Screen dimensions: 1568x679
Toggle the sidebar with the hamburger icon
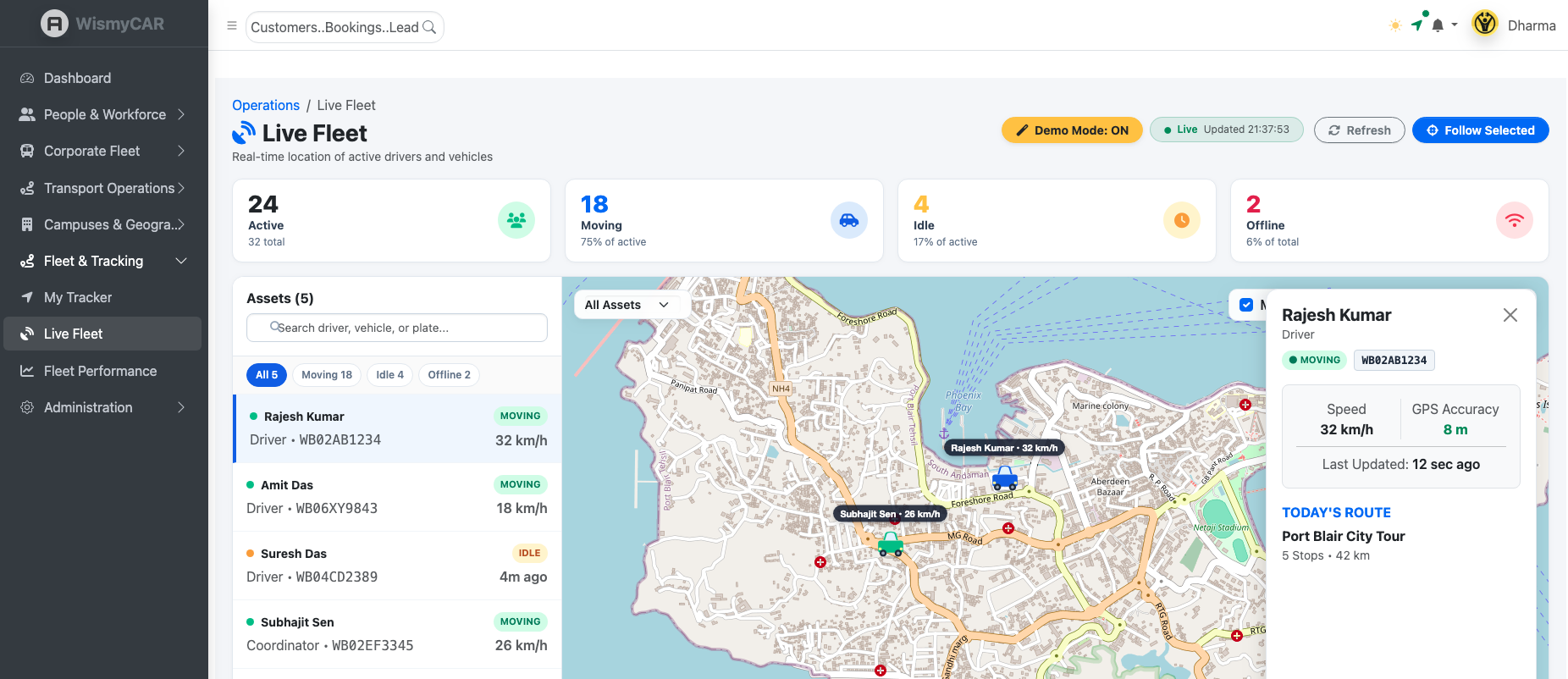click(x=231, y=26)
